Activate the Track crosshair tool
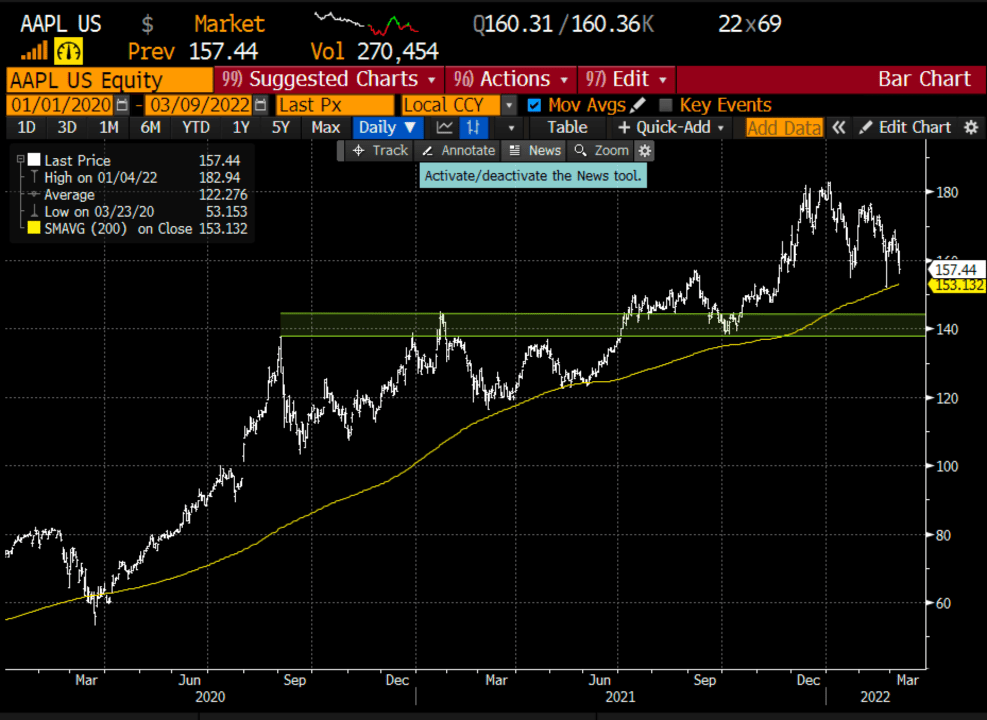Image resolution: width=987 pixels, height=720 pixels. point(380,151)
